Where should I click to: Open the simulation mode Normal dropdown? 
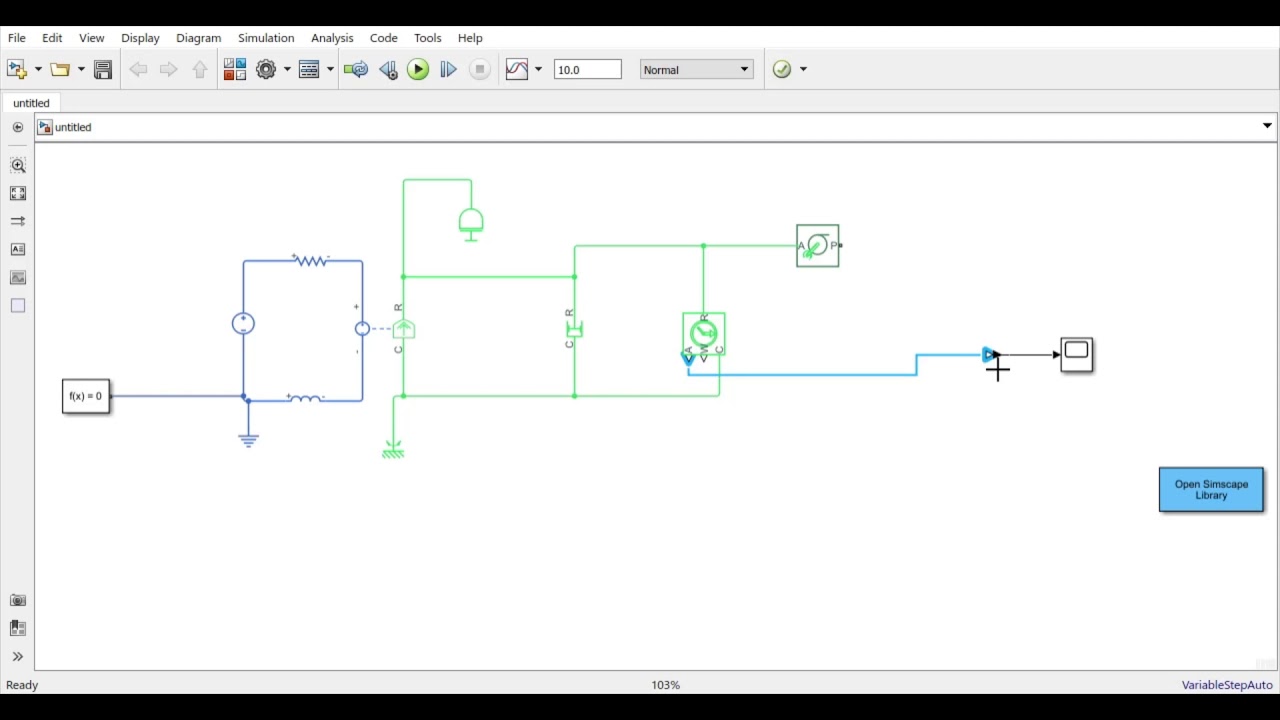696,69
